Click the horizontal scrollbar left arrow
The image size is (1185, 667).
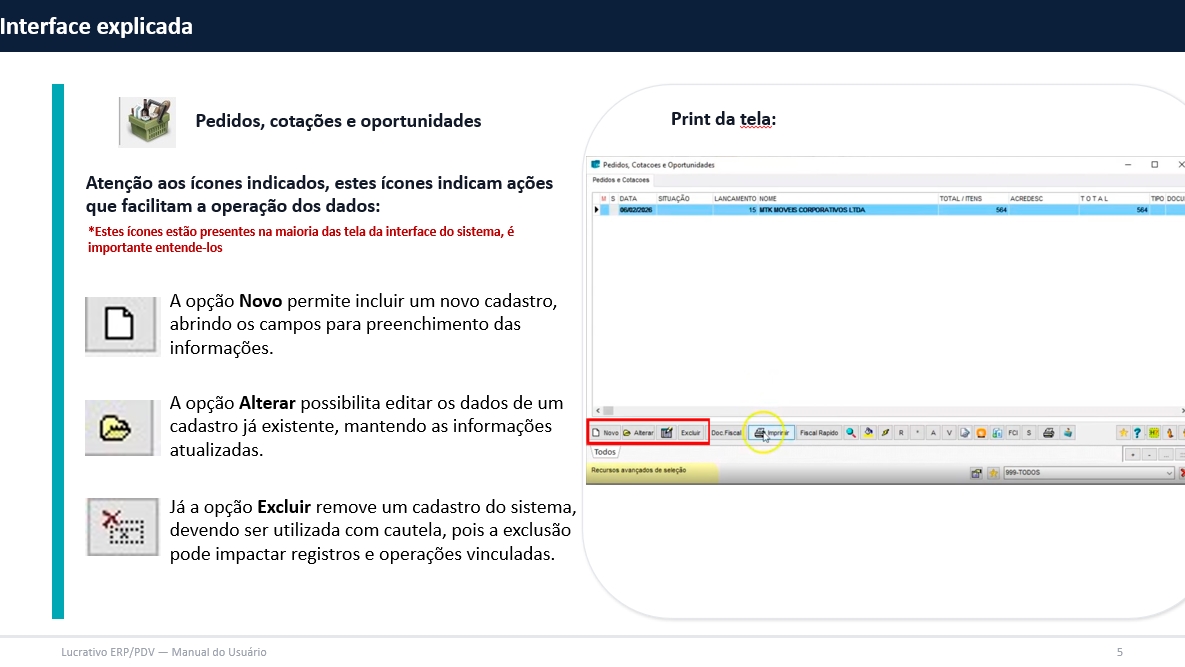pos(598,410)
